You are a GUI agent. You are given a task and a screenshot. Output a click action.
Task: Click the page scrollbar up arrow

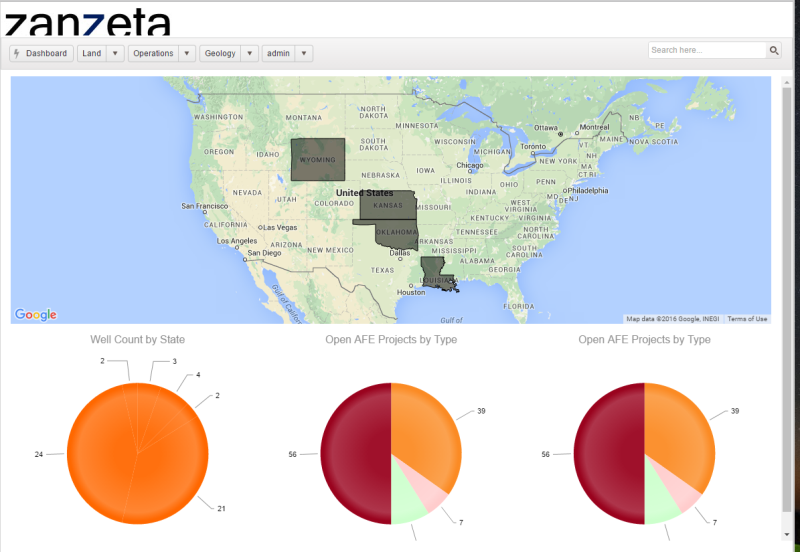pyautogui.click(x=787, y=82)
